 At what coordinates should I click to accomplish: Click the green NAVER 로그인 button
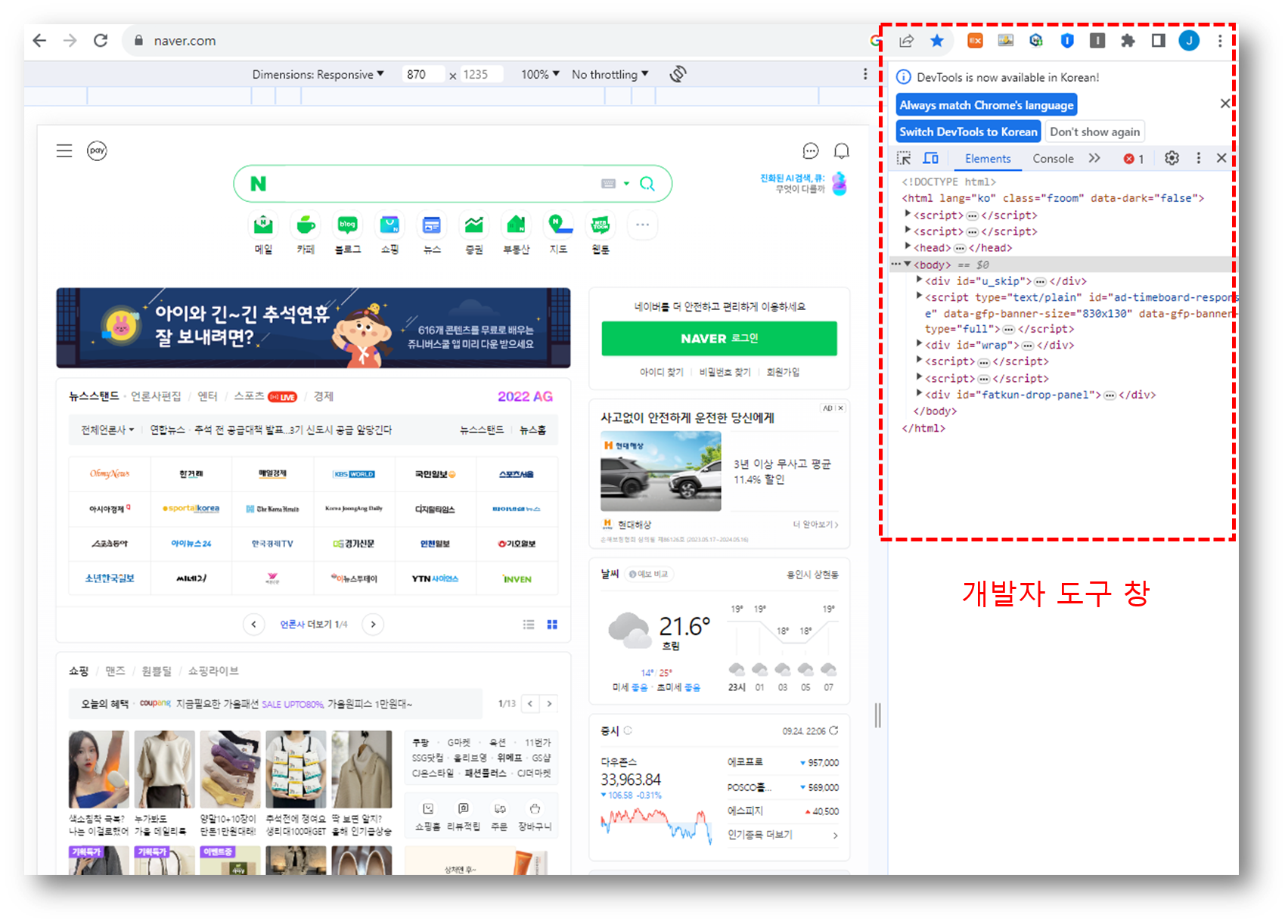point(719,338)
